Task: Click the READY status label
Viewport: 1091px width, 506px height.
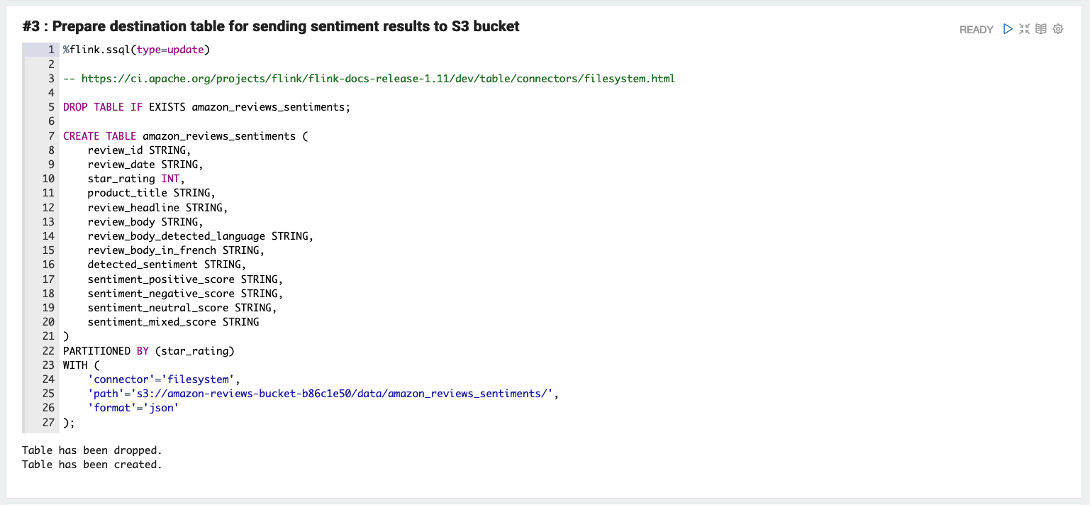Action: tap(976, 30)
